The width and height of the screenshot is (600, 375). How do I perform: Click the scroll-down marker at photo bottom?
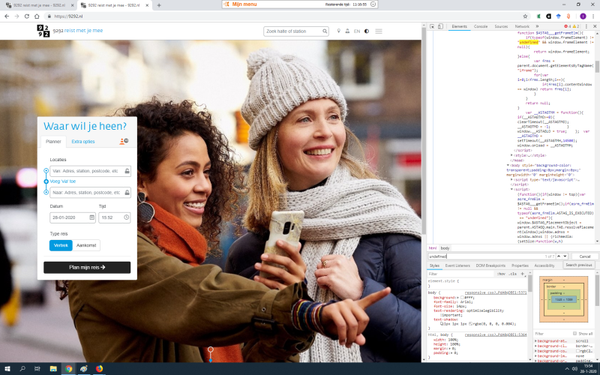tap(210, 353)
